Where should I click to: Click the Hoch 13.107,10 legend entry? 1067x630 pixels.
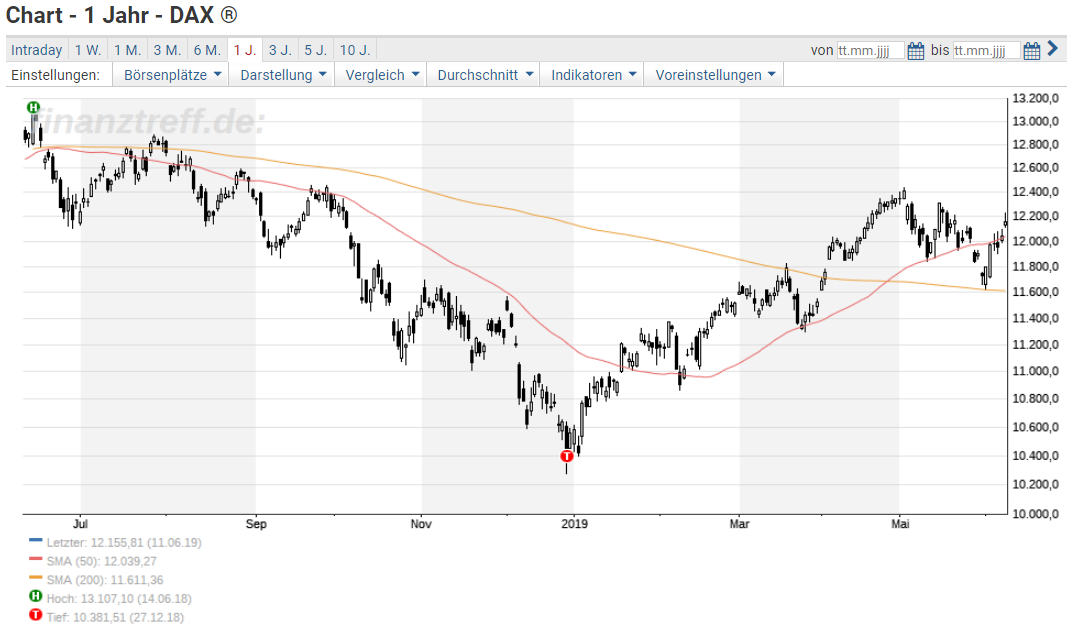119,599
